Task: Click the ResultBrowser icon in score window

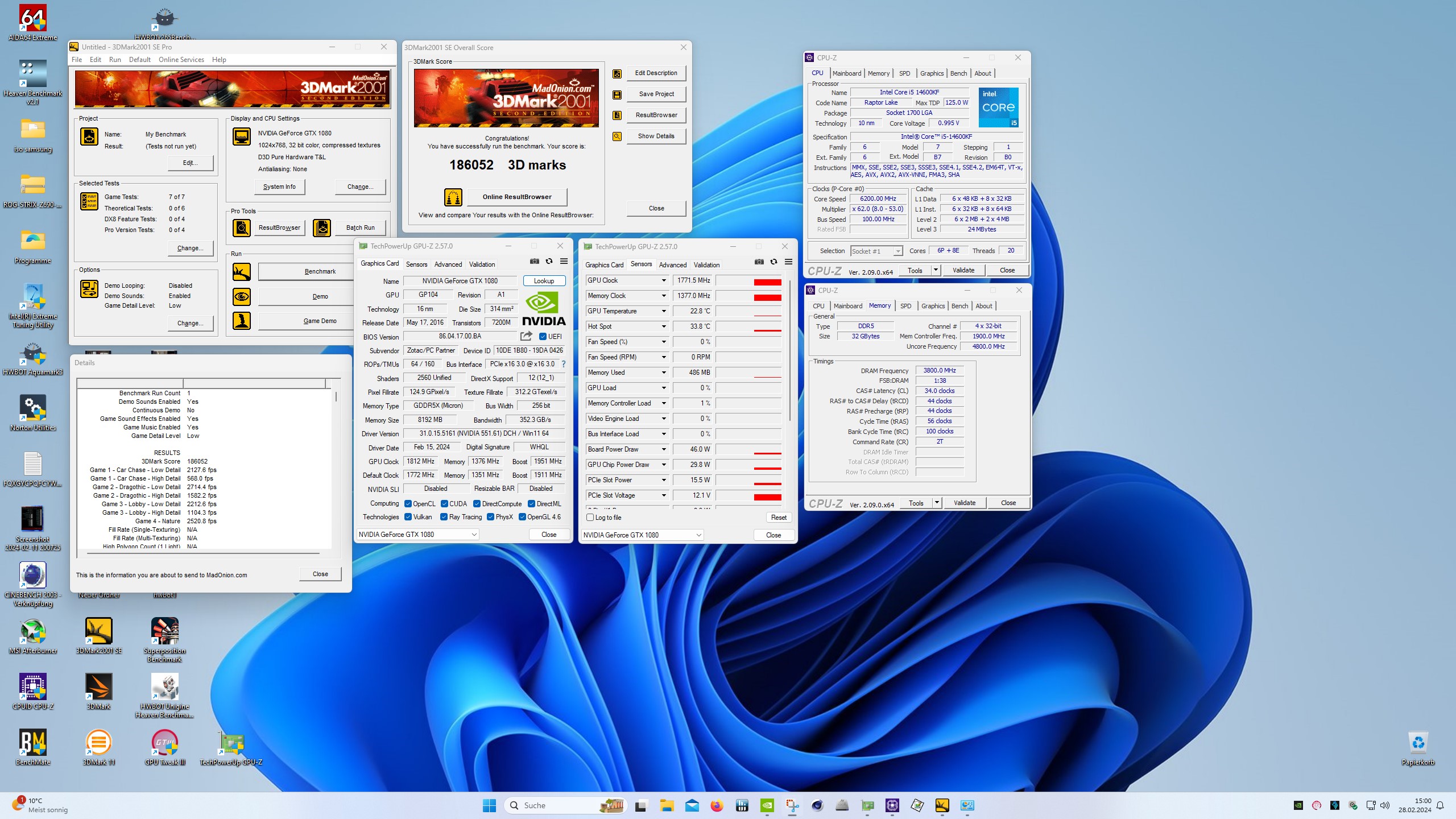Action: 617,115
